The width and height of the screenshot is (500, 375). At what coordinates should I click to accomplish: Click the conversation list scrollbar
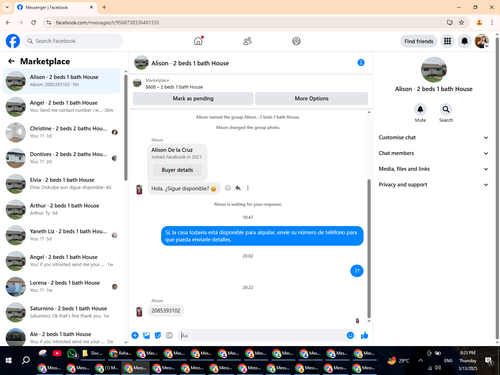126,128
